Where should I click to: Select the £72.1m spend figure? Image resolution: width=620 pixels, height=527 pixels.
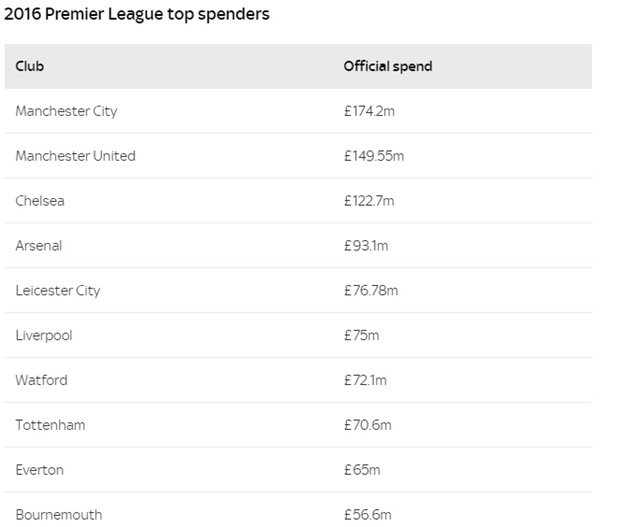[x=366, y=380]
